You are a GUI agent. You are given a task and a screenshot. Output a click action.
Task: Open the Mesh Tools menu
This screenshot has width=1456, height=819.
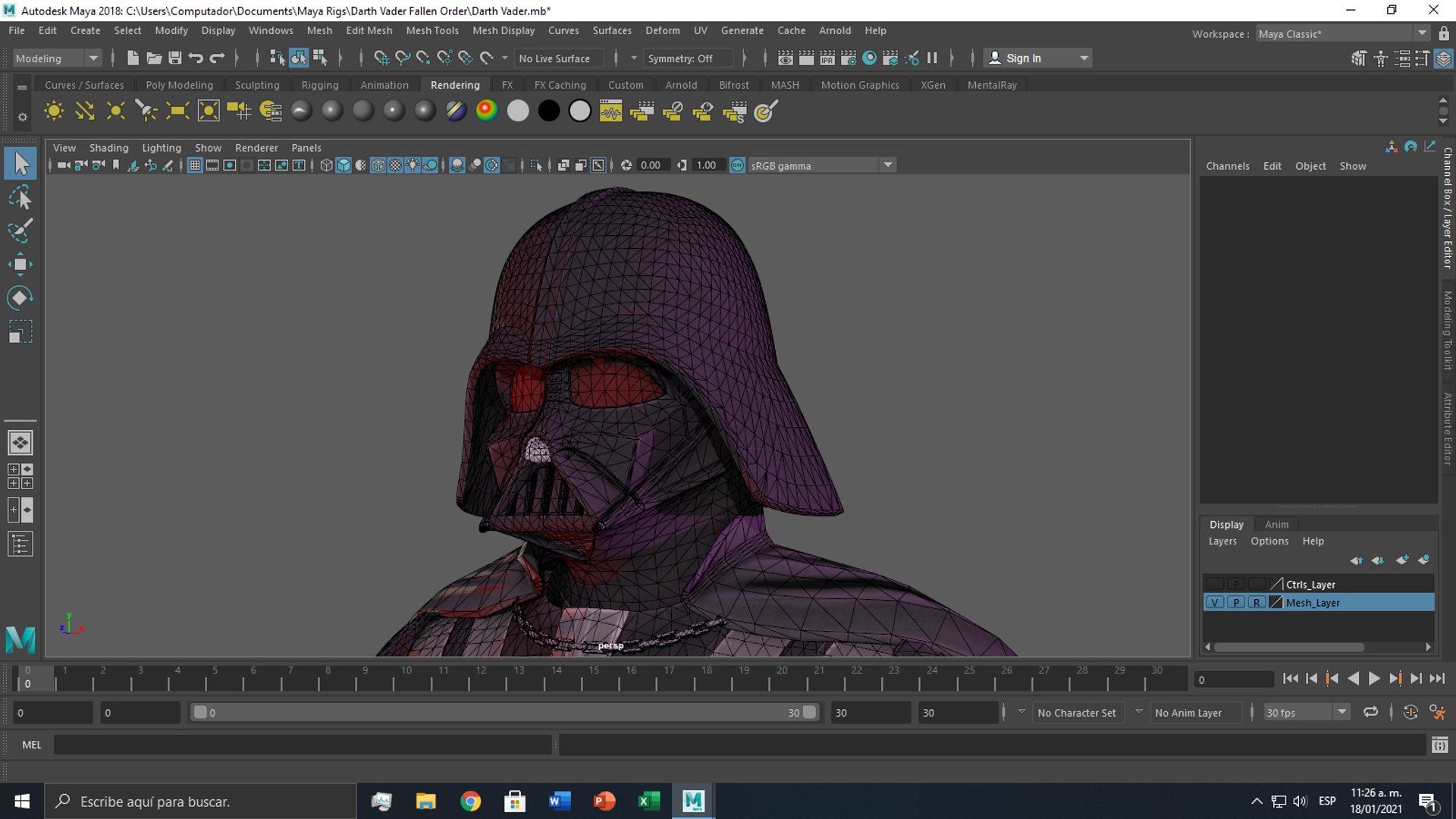pyautogui.click(x=432, y=30)
